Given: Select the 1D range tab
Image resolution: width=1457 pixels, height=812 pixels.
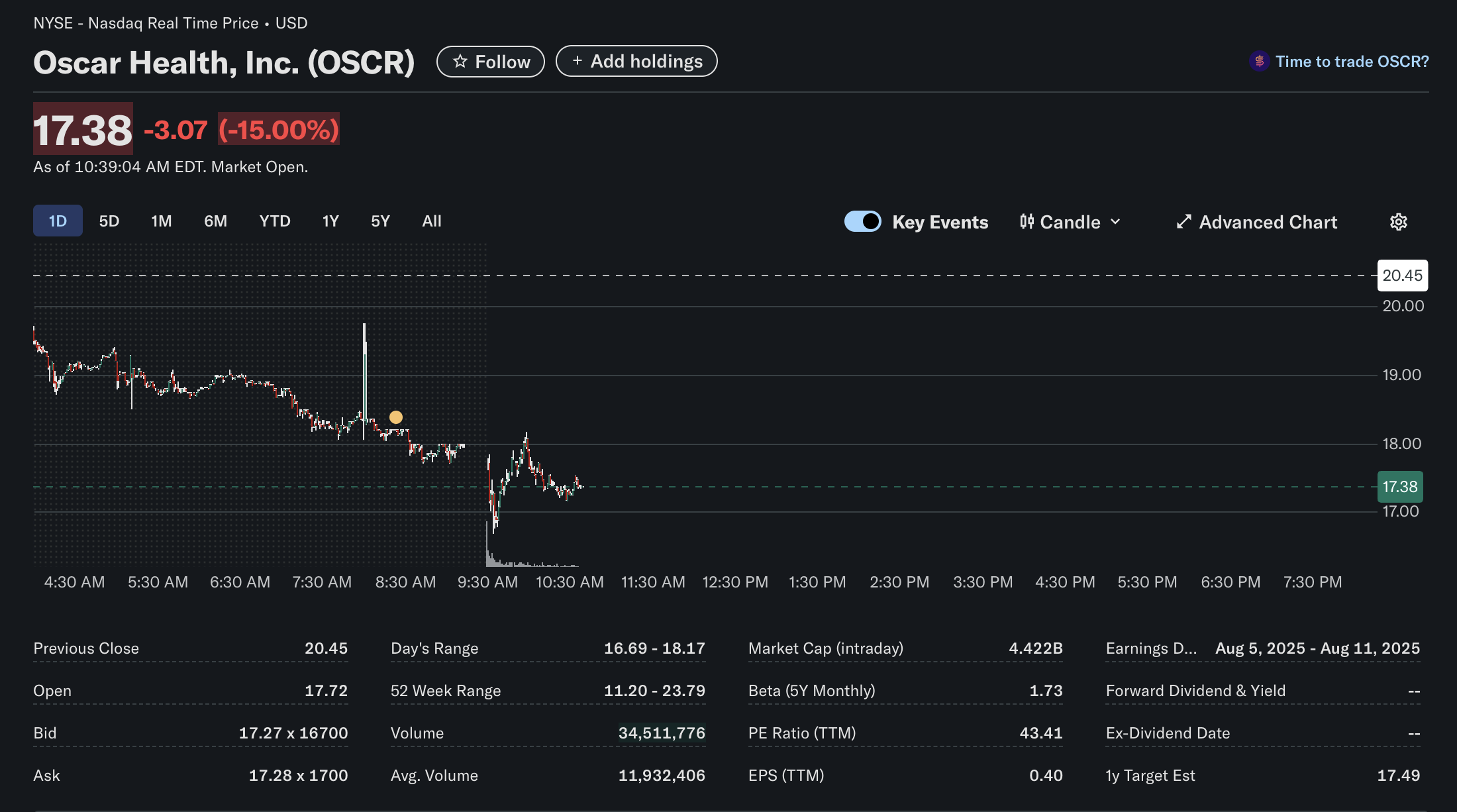Looking at the screenshot, I should pos(58,221).
